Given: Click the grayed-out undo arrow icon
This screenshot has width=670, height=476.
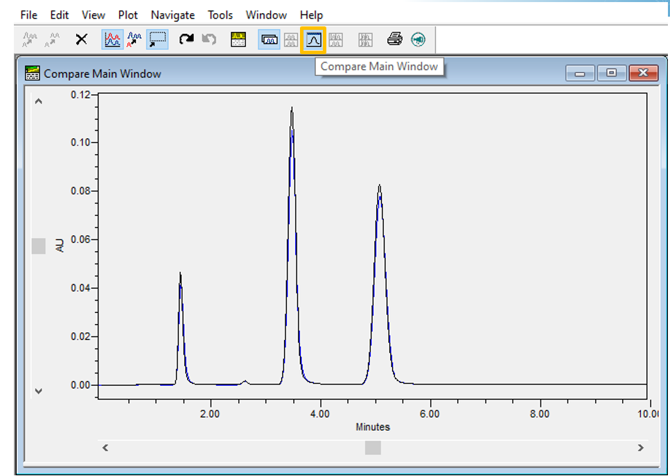Looking at the screenshot, I should click(x=209, y=40).
